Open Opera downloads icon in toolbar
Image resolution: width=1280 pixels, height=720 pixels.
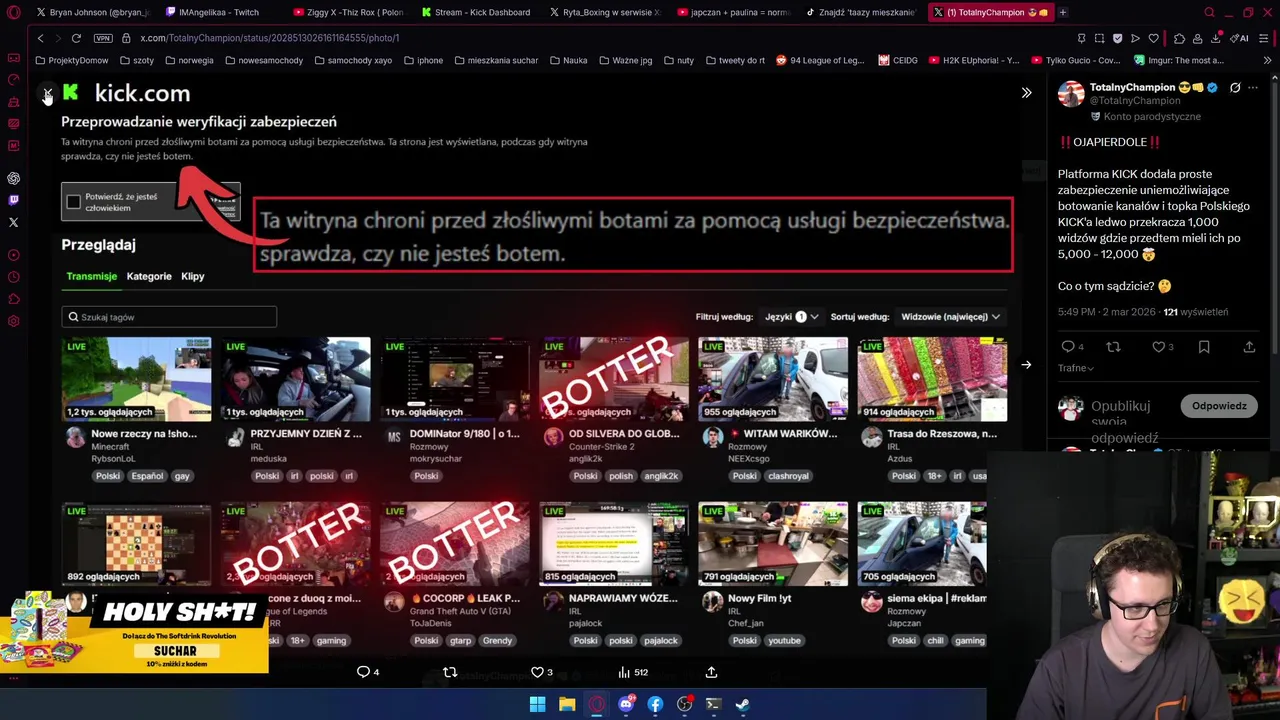[x=1216, y=38]
